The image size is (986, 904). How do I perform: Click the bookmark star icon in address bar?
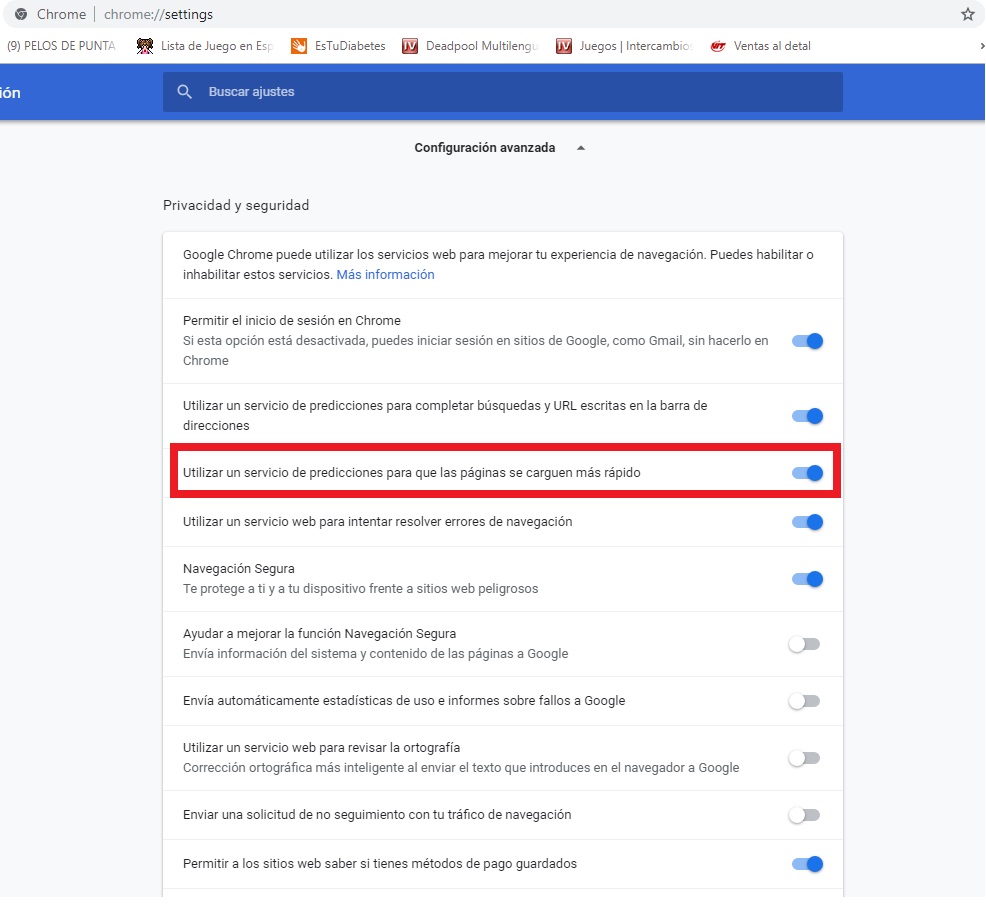[967, 14]
